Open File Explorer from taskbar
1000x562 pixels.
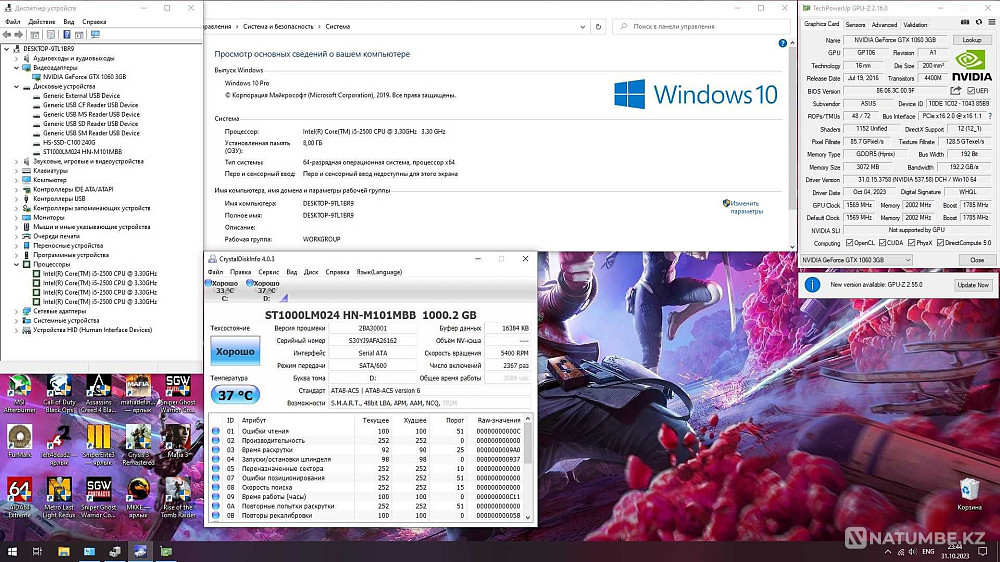point(64,551)
